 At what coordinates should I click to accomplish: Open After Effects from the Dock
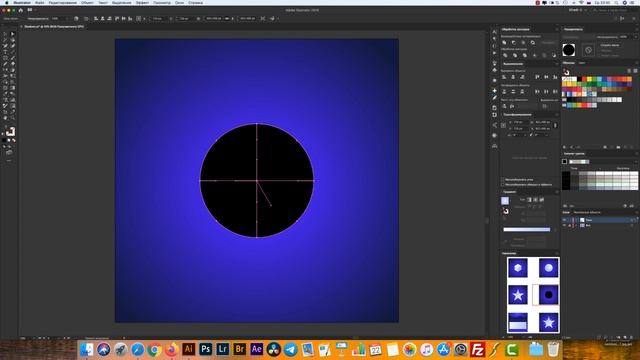(x=256, y=349)
